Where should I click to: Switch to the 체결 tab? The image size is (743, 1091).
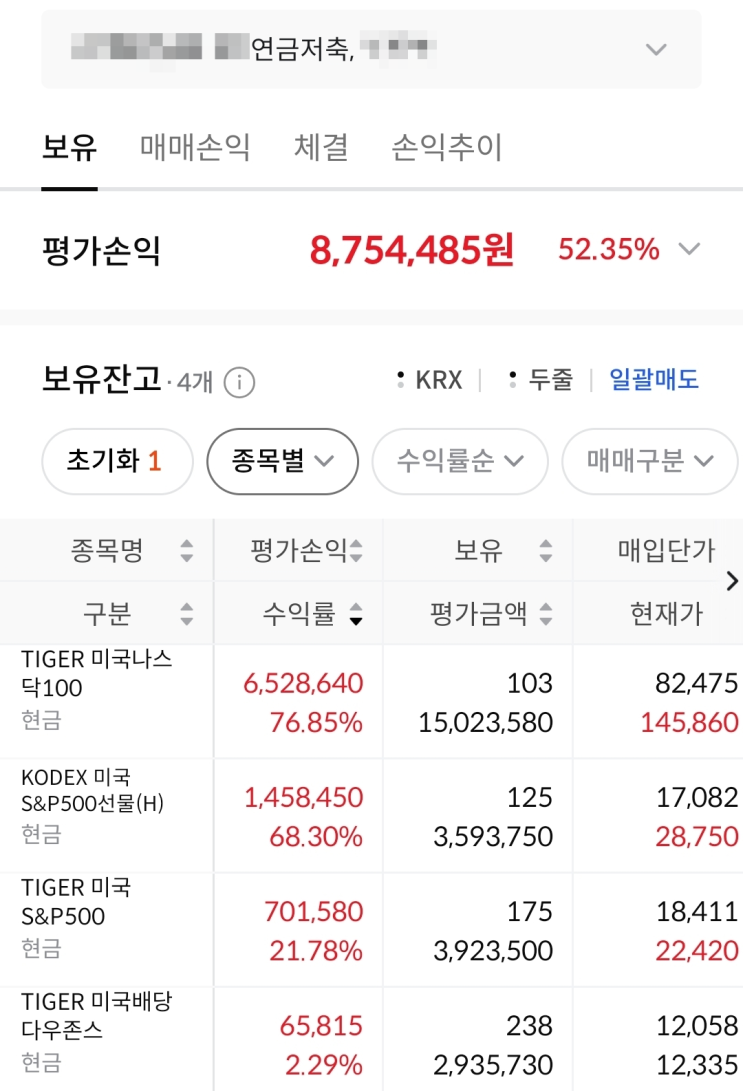pyautogui.click(x=321, y=148)
